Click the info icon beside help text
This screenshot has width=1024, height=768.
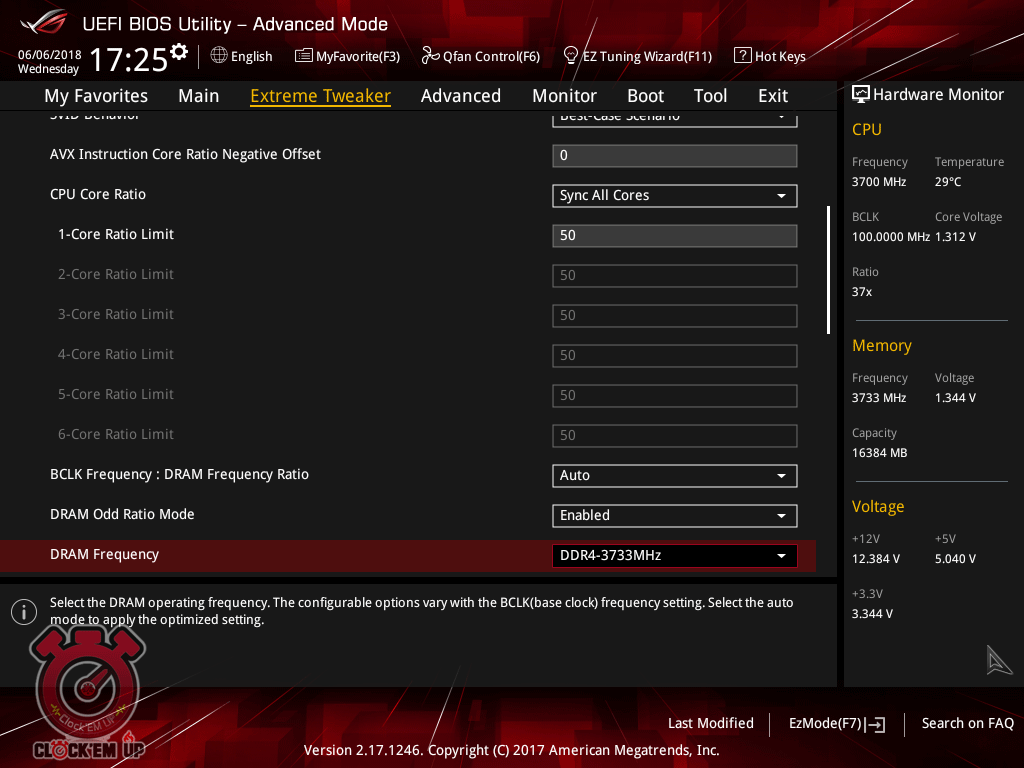(x=24, y=612)
